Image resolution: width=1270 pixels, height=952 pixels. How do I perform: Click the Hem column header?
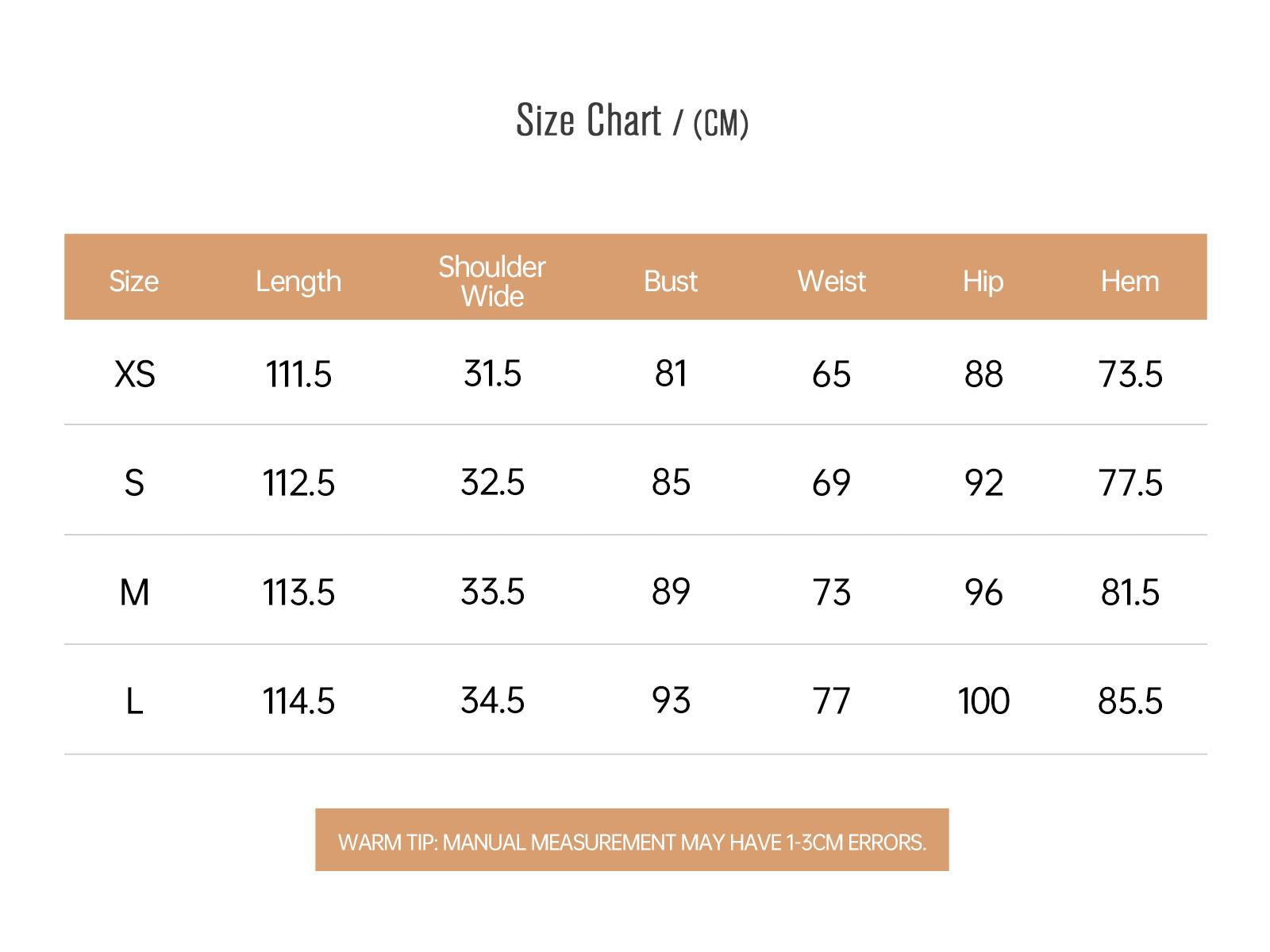point(1130,282)
